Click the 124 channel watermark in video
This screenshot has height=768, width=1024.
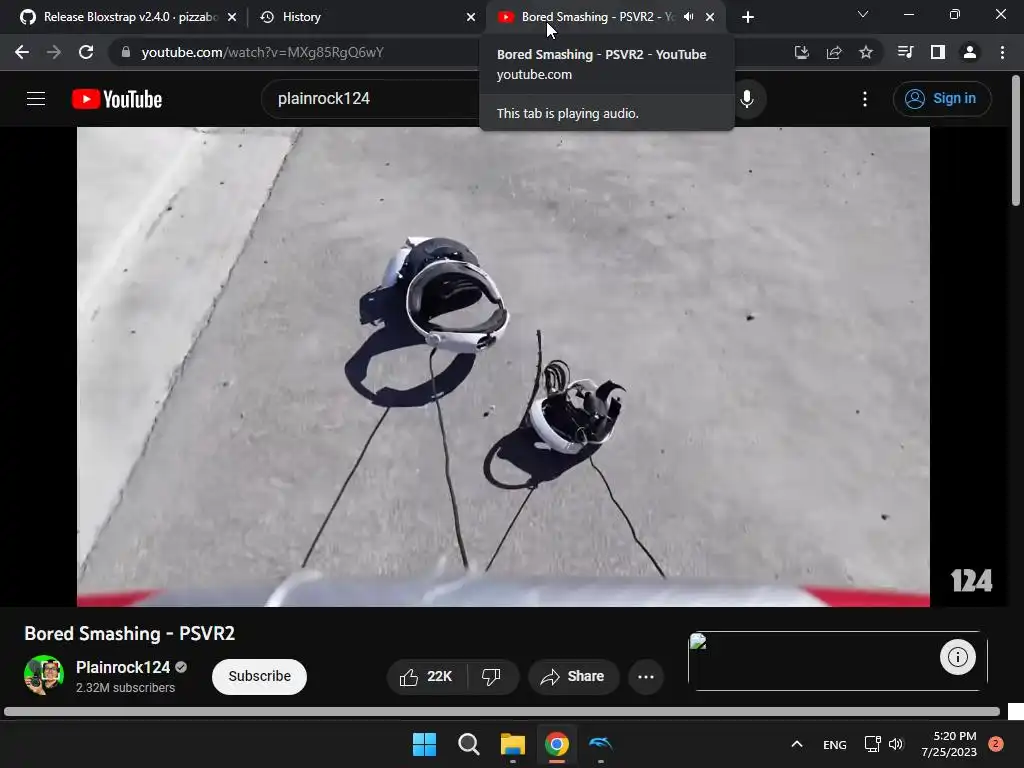pyautogui.click(x=971, y=580)
